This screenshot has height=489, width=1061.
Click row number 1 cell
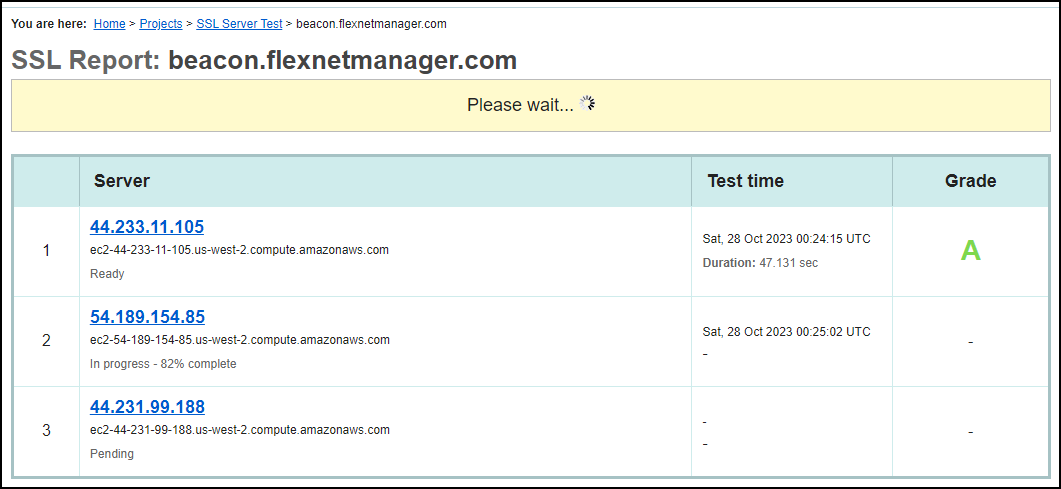click(x=46, y=251)
